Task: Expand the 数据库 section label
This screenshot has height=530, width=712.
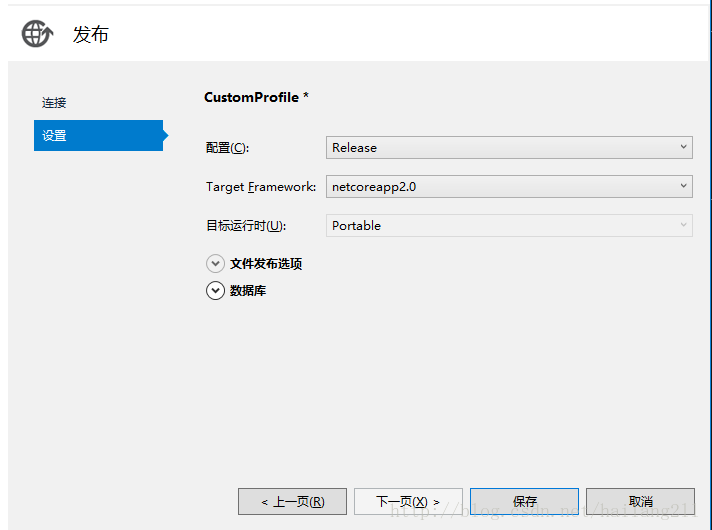Action: tap(248, 291)
